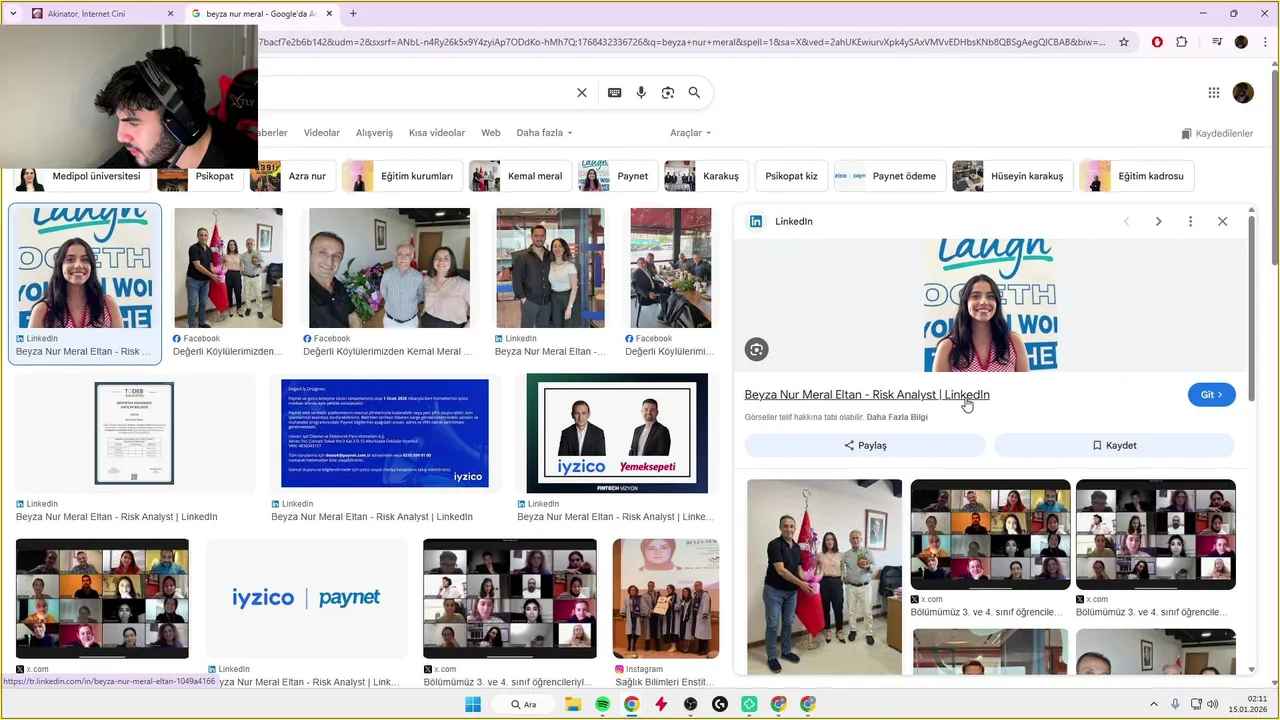Select the Karakuş filter chip
This screenshot has width=1280, height=720.
coord(707,176)
